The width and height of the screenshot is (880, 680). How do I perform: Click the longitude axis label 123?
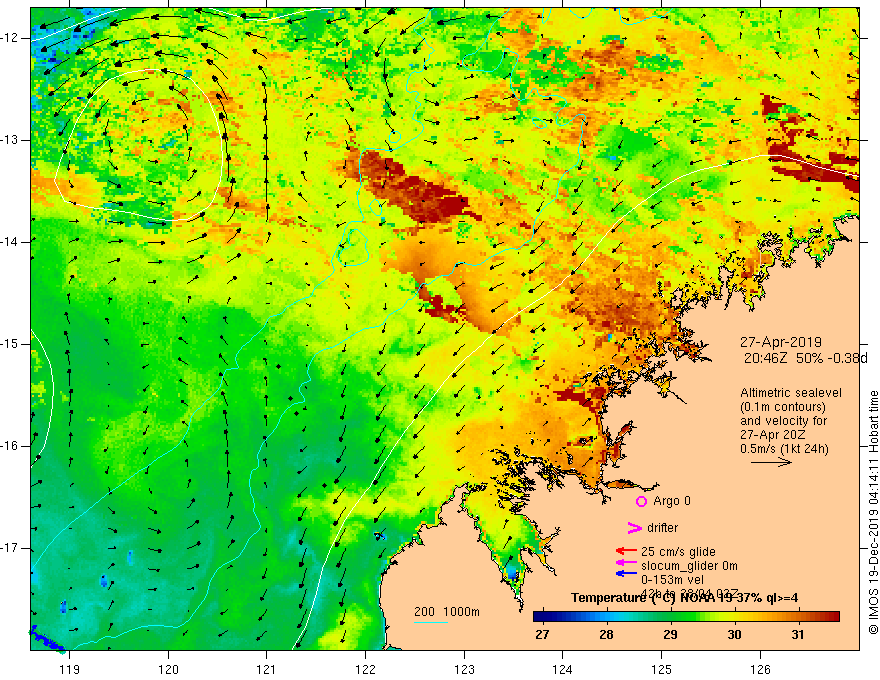464,669
